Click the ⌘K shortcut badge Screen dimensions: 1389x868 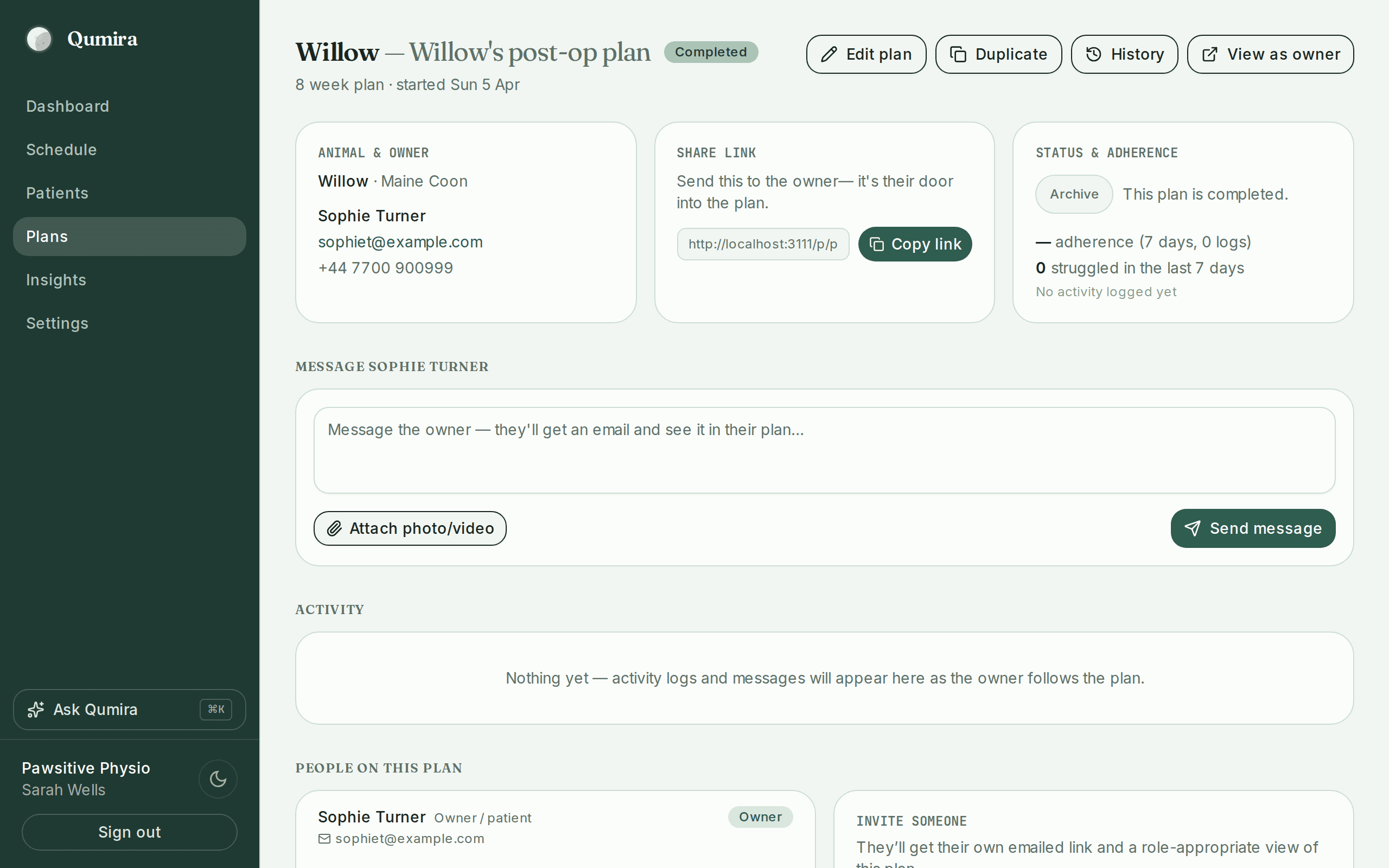(x=216, y=710)
